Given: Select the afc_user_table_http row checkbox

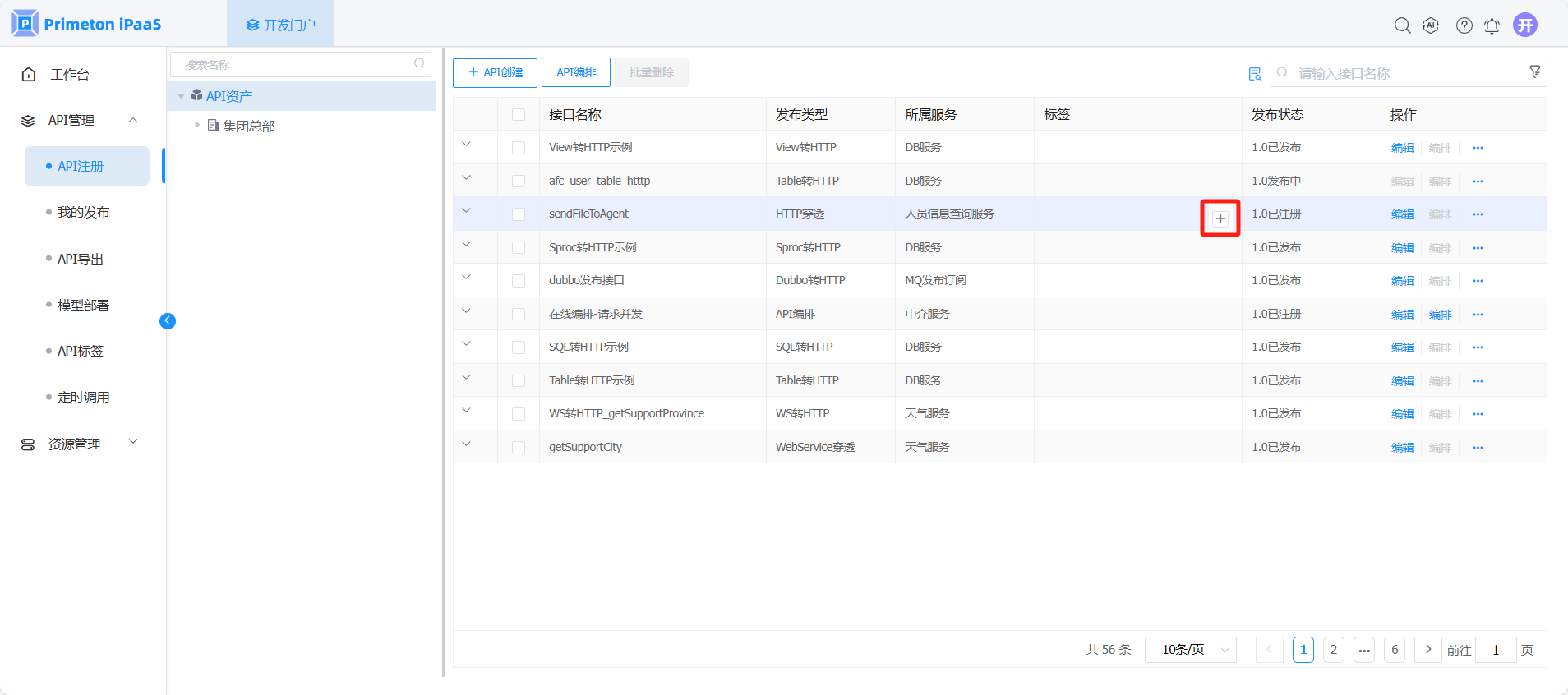Looking at the screenshot, I should 519,182.
